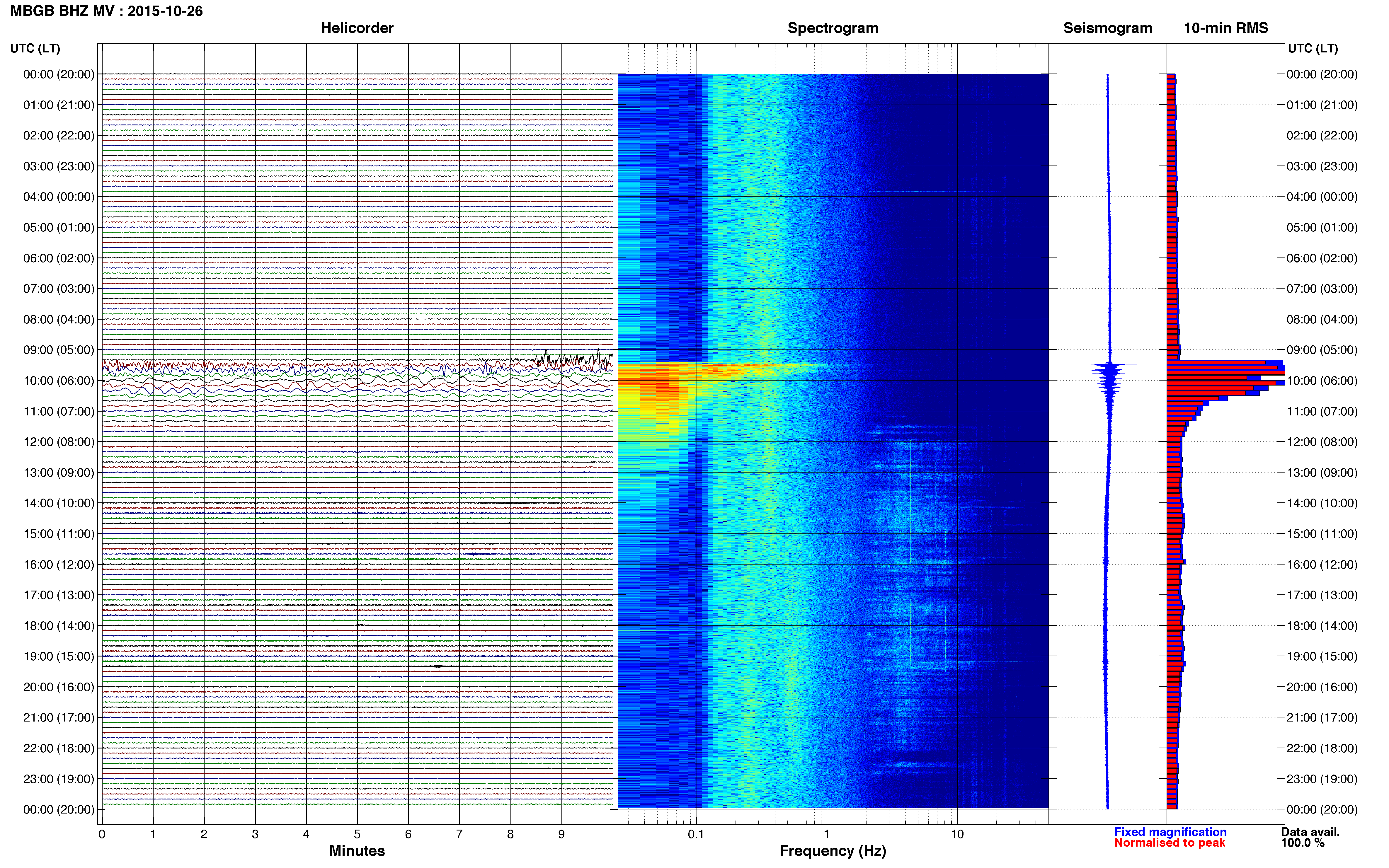This screenshot has width=1389, height=868.
Task: Click 21:00 (17:00) on the right time axis
Action: coord(1322,718)
